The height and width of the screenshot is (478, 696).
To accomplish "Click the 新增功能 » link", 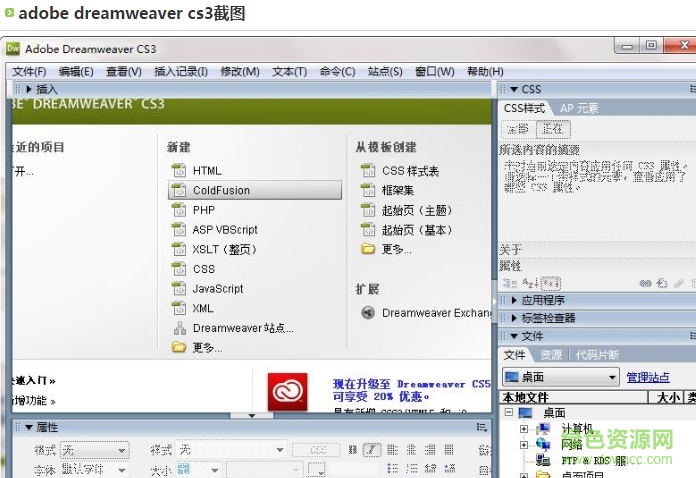I will point(34,401).
